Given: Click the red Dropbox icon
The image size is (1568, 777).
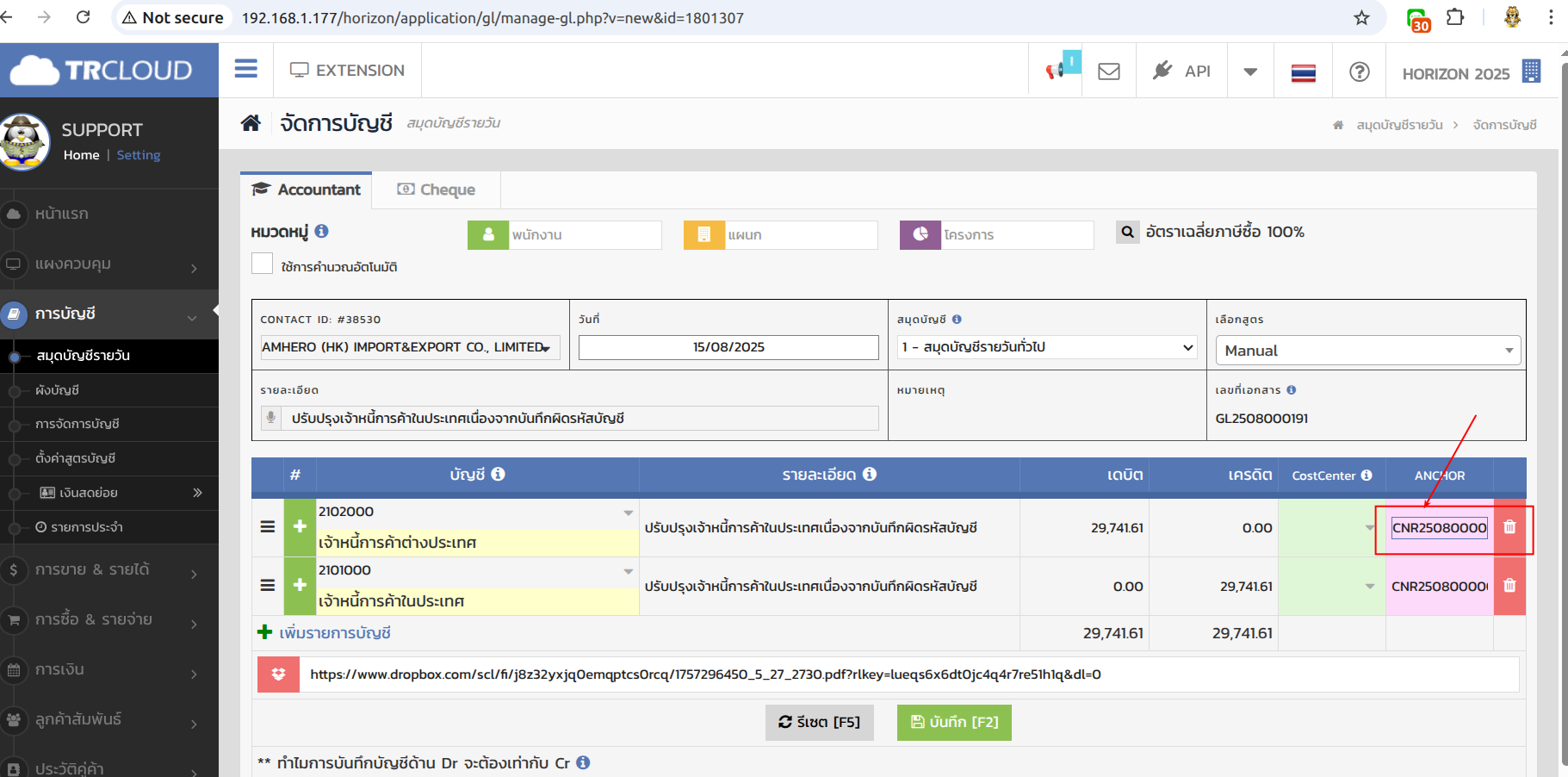Looking at the screenshot, I should (x=278, y=674).
